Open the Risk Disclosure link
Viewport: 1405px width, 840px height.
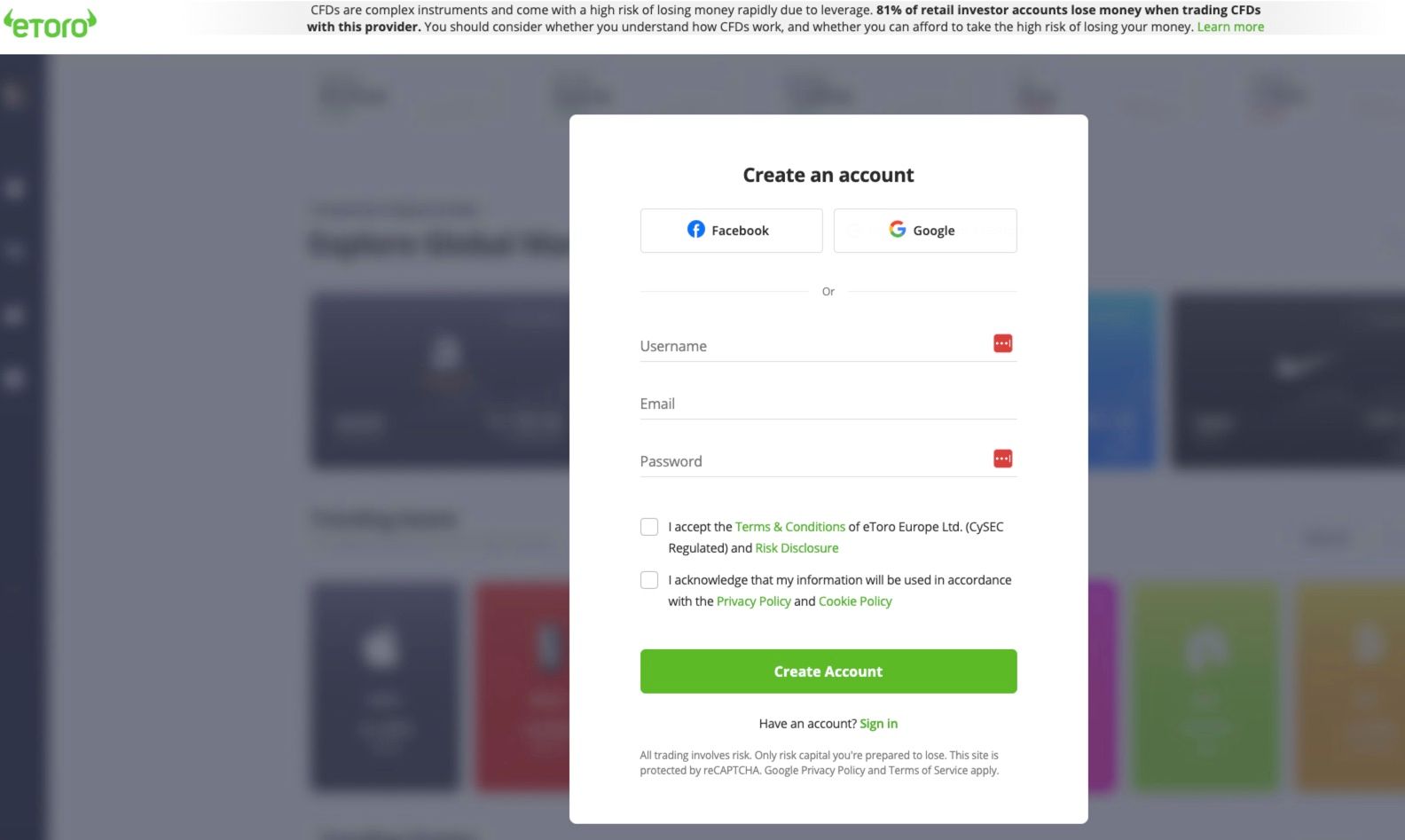coord(797,548)
